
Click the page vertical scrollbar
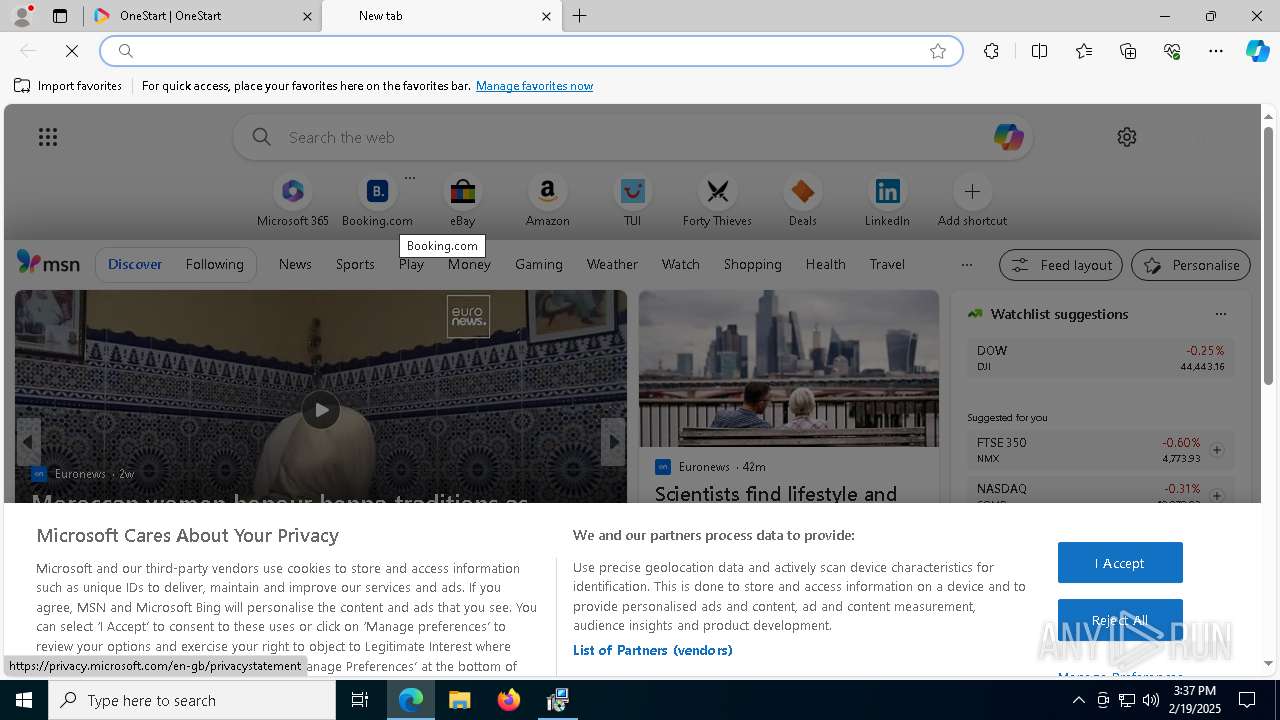click(1268, 255)
